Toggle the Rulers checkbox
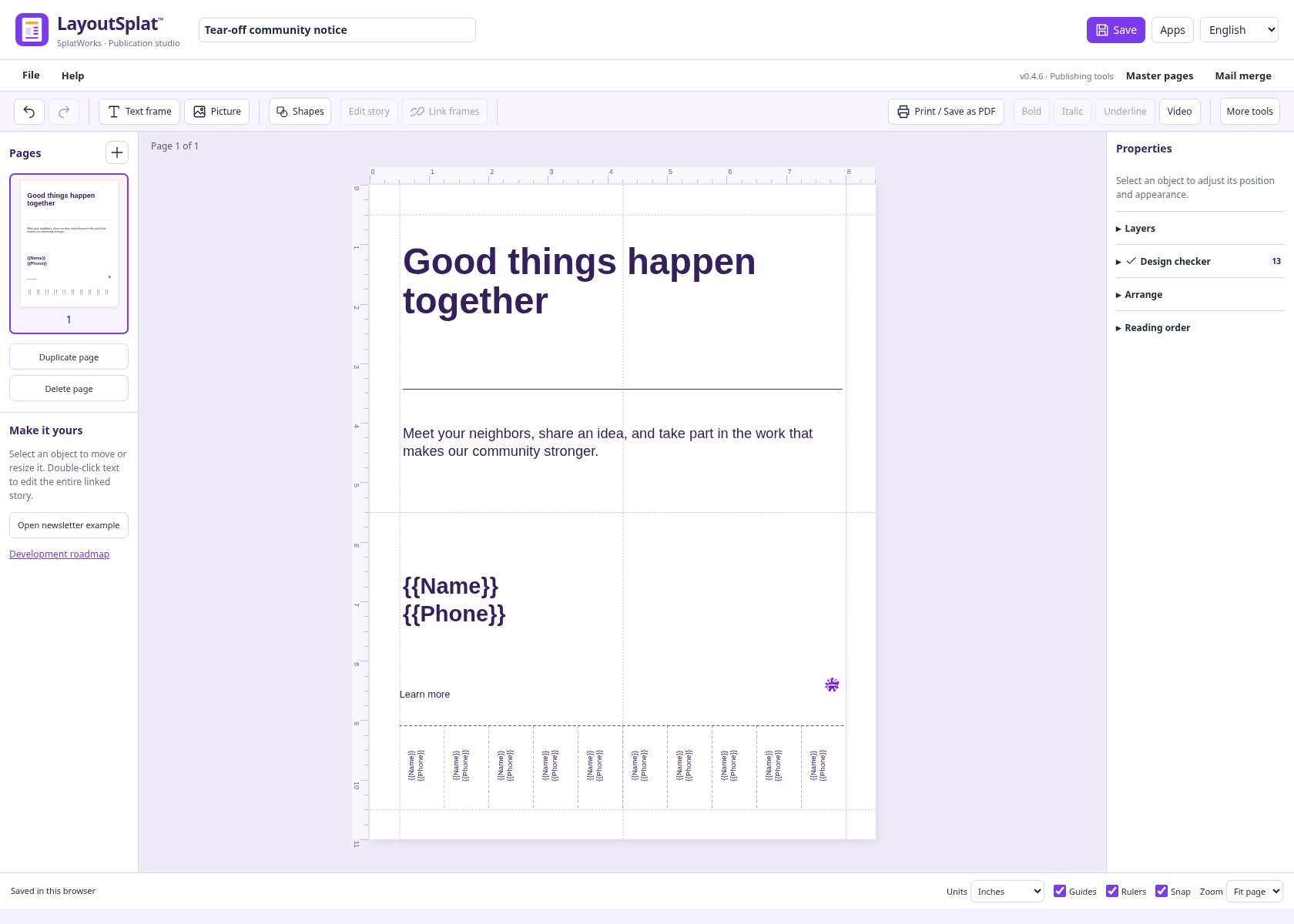1294x924 pixels. click(1112, 891)
